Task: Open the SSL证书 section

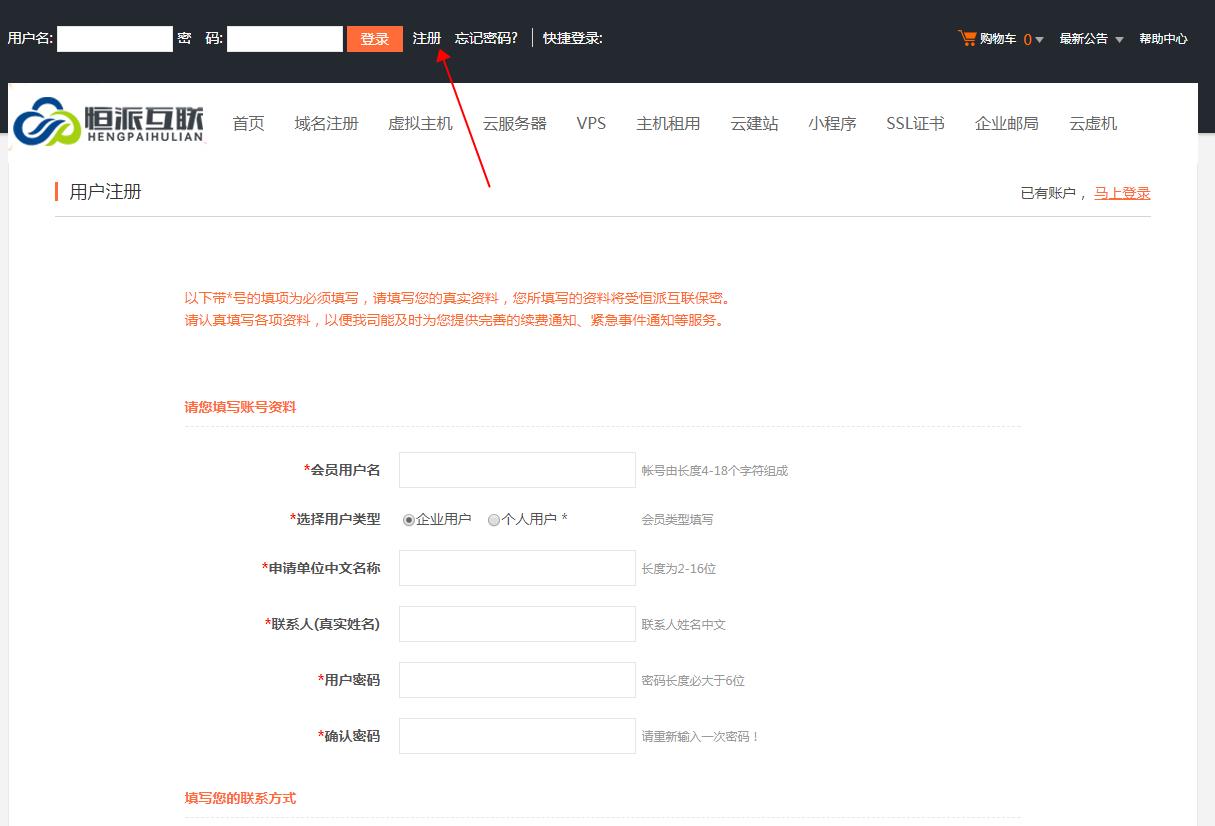Action: [x=914, y=123]
